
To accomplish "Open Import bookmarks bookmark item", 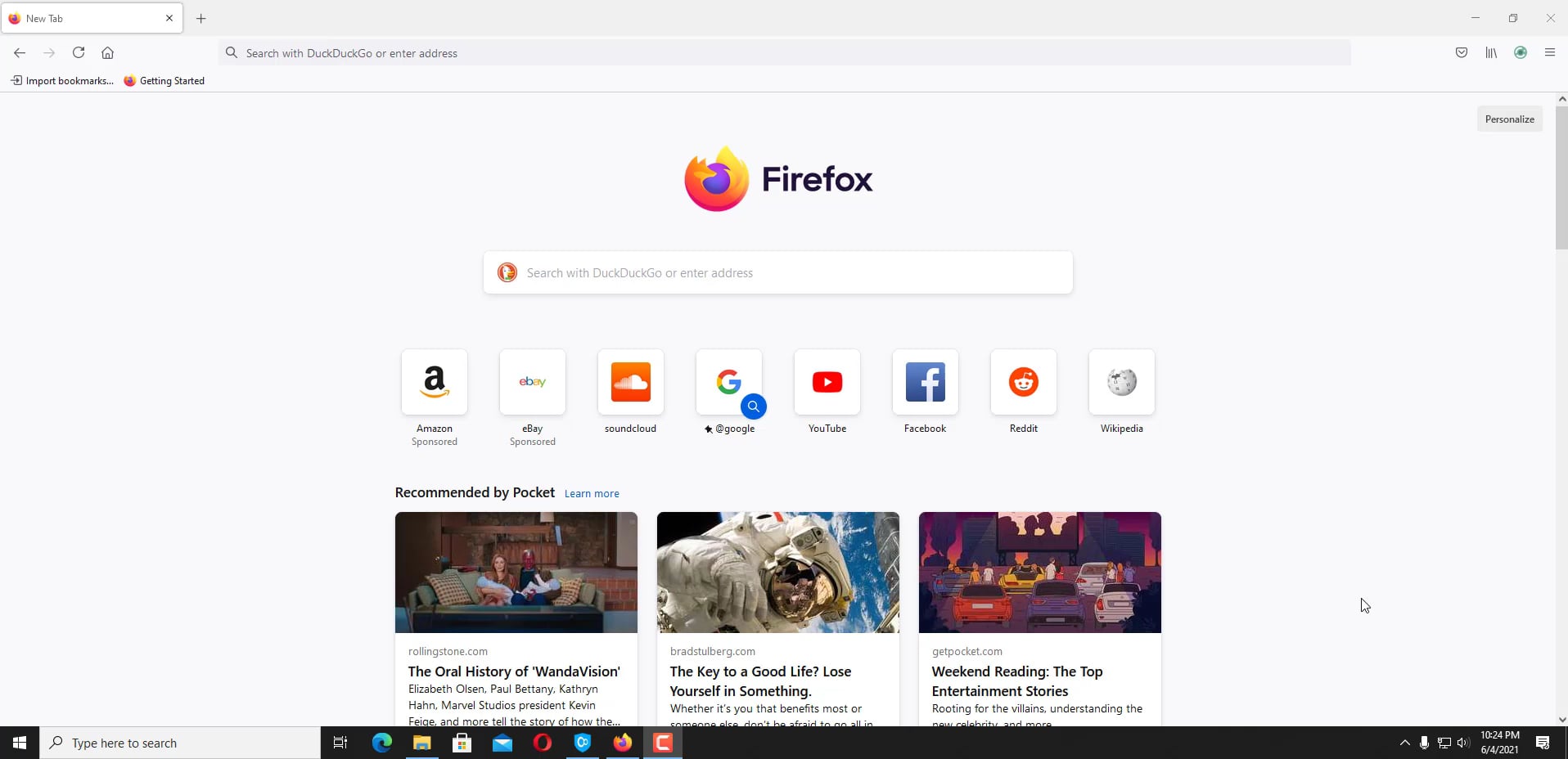I will 62,81.
